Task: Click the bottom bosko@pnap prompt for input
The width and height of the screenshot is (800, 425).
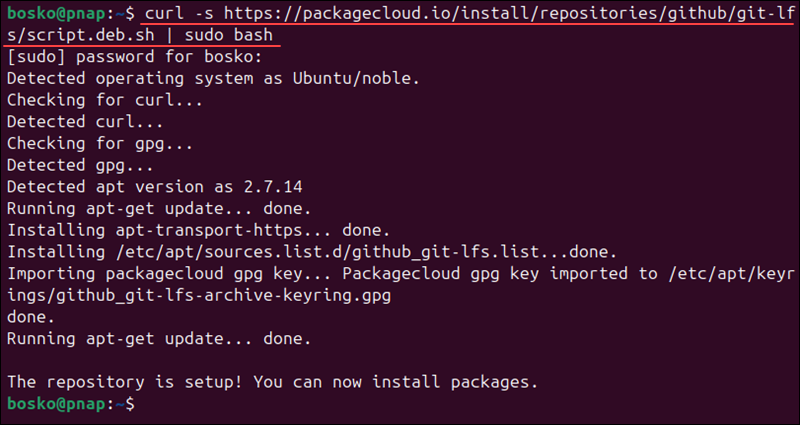Action: click(71, 404)
